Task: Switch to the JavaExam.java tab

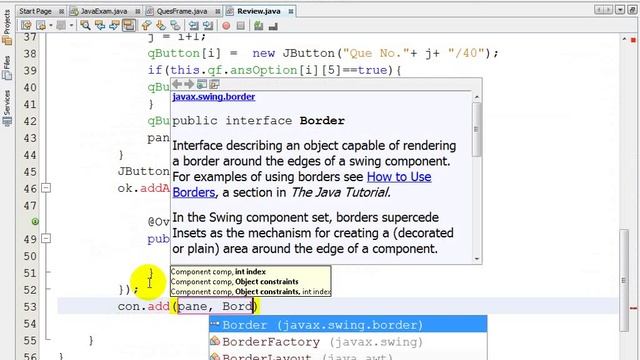Action: point(104,11)
